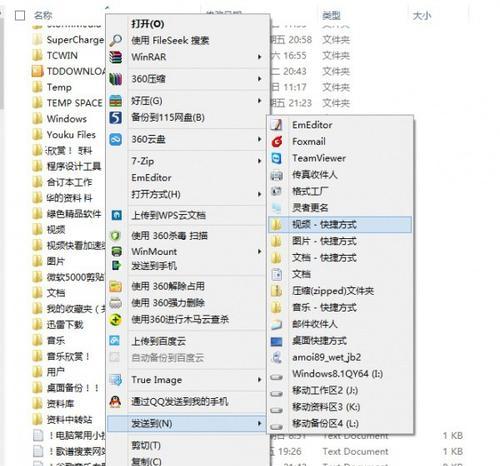This screenshot has width=500, height=466.
Task: Click the FileSeek magnifier icon
Action: coord(116,40)
